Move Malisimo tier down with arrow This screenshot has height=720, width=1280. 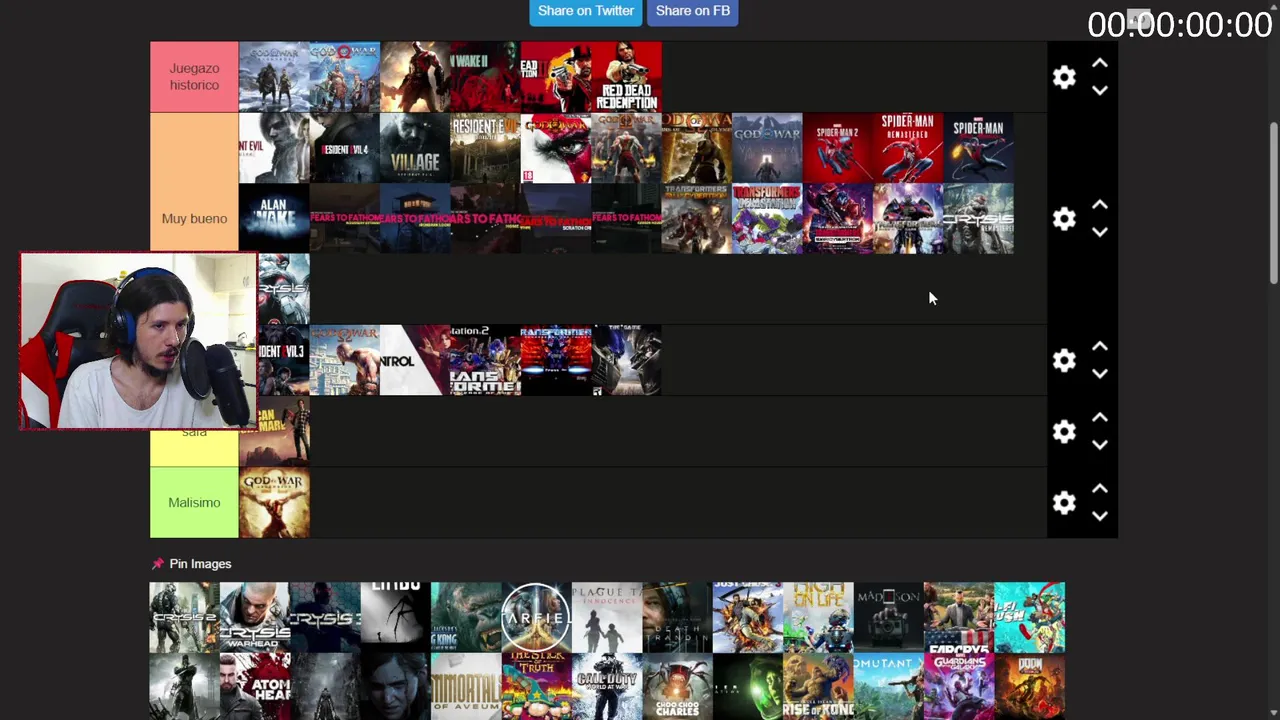point(1100,516)
